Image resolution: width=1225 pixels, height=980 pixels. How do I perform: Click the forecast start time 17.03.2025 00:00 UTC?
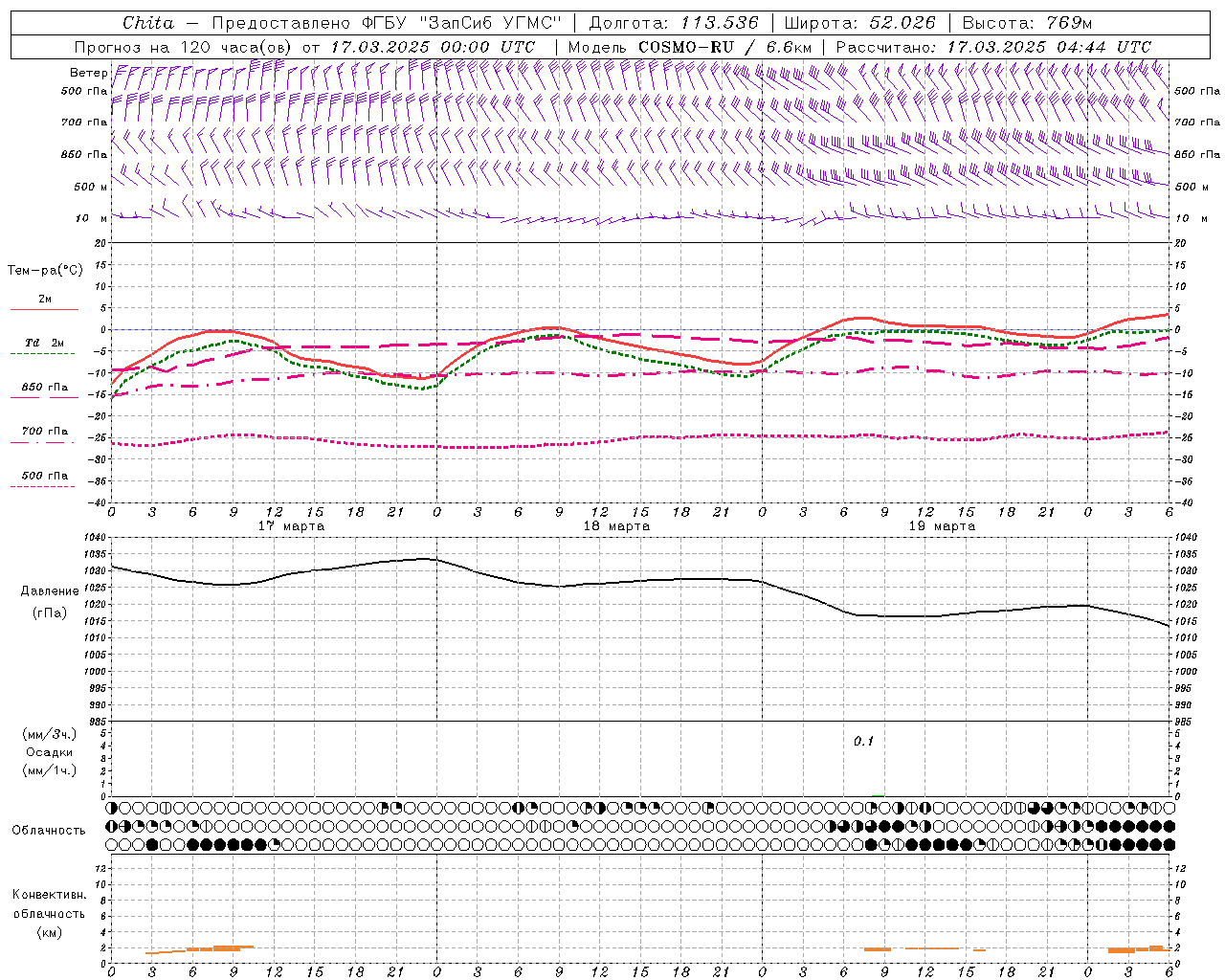click(x=433, y=47)
